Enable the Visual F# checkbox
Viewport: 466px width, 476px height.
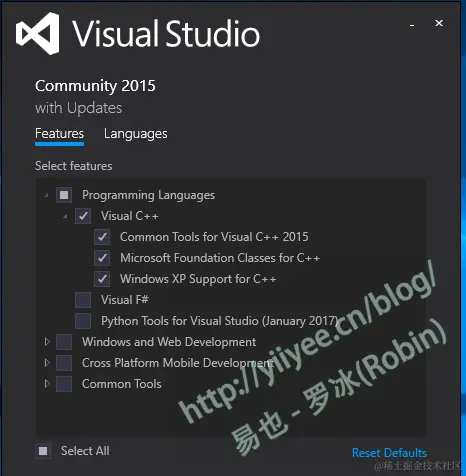(x=83, y=300)
